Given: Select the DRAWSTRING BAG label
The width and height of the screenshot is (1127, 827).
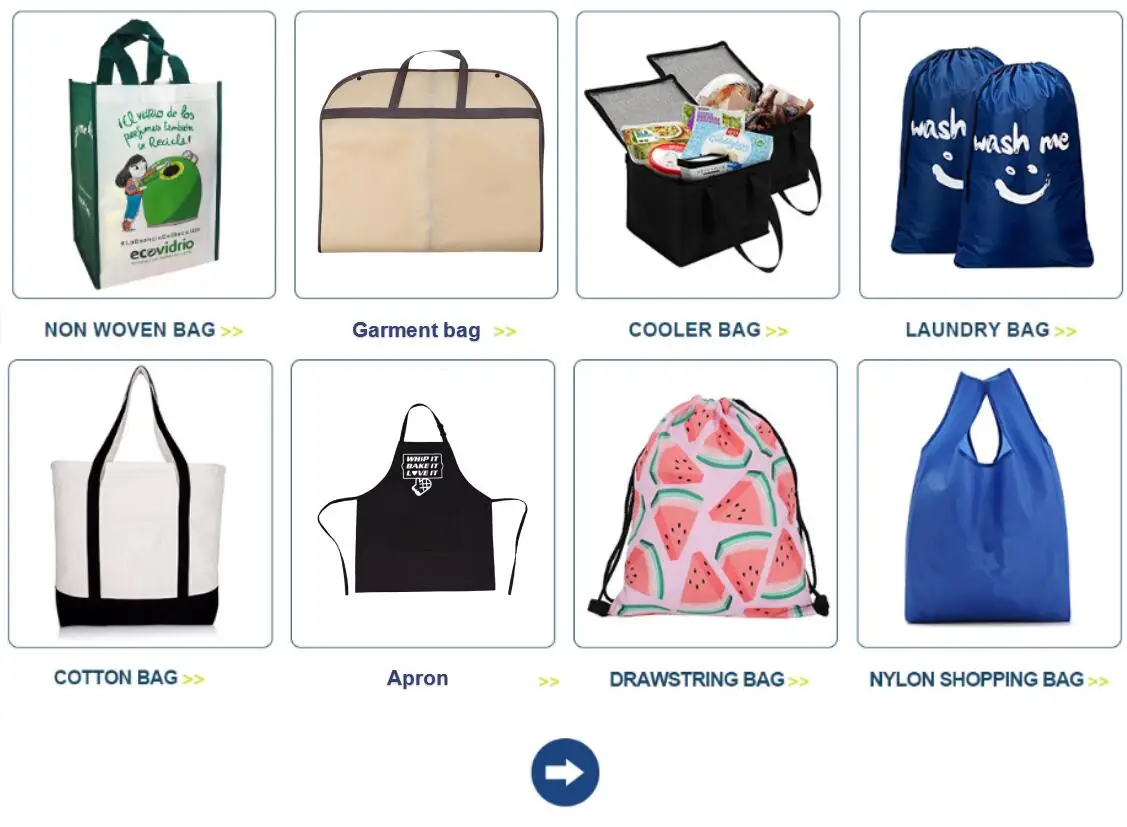Looking at the screenshot, I should tap(696, 679).
